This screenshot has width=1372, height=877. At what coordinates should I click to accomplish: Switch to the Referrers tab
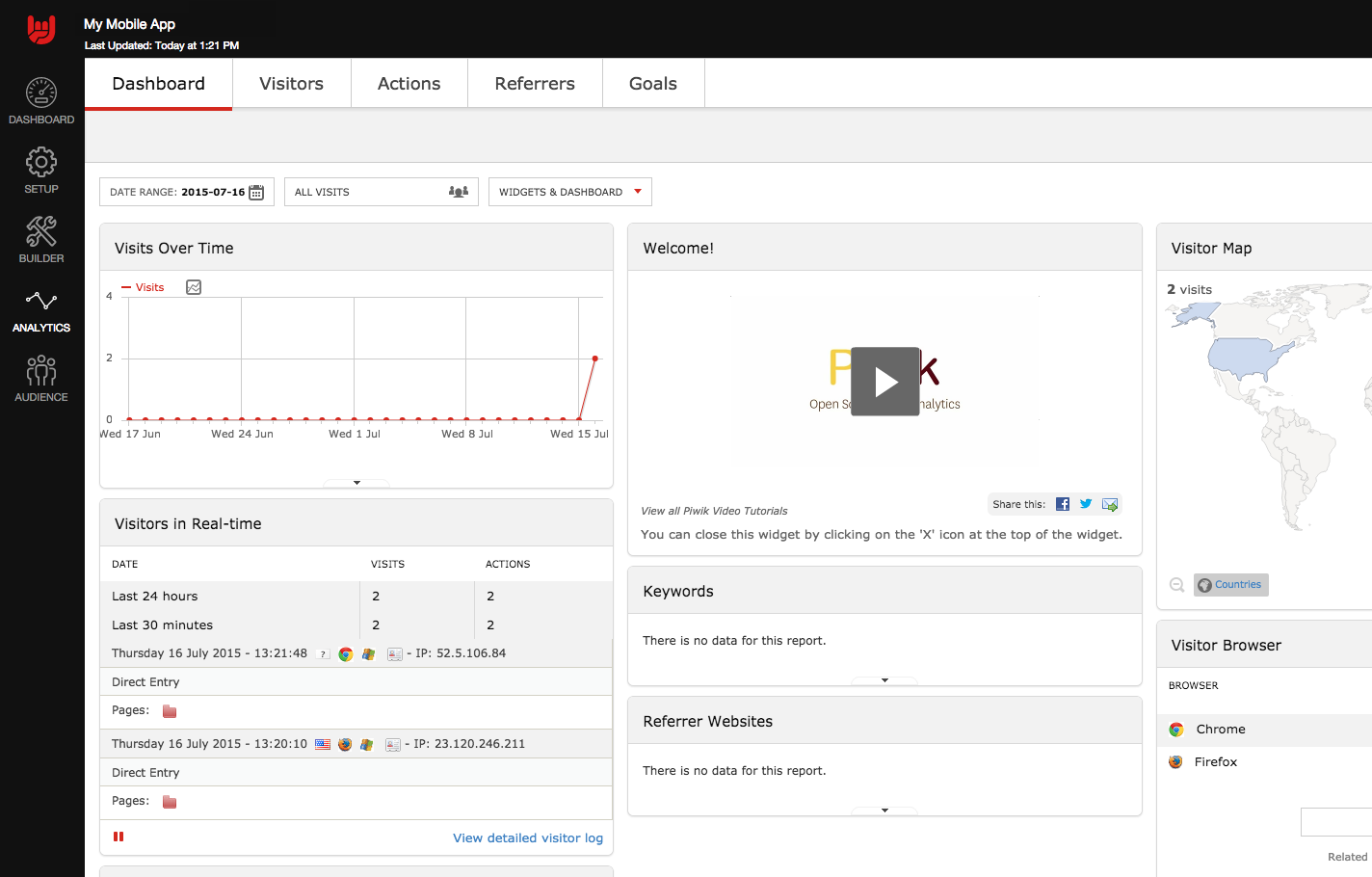[x=534, y=84]
